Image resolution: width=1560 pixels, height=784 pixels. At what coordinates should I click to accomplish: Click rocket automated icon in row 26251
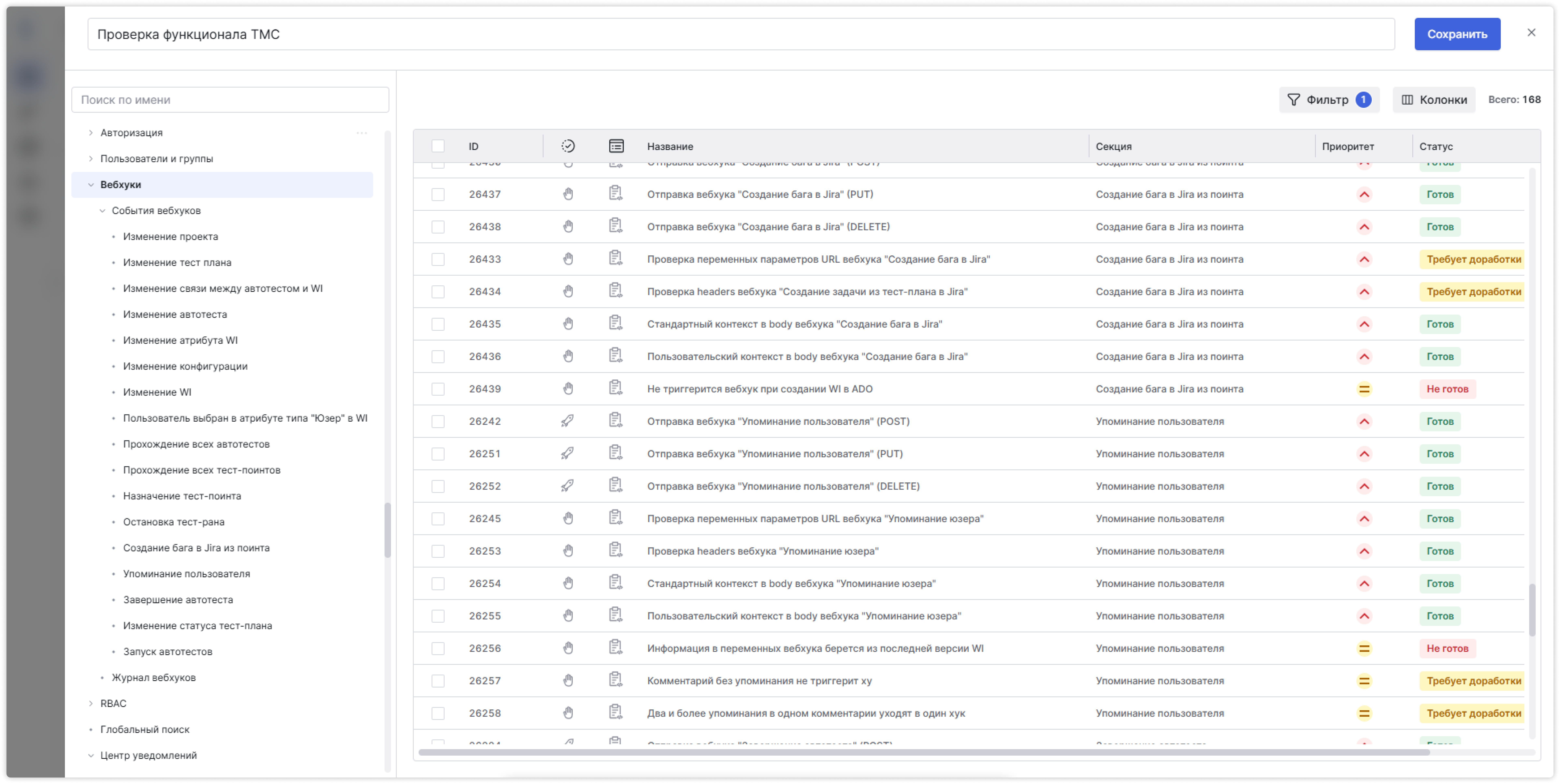567,453
